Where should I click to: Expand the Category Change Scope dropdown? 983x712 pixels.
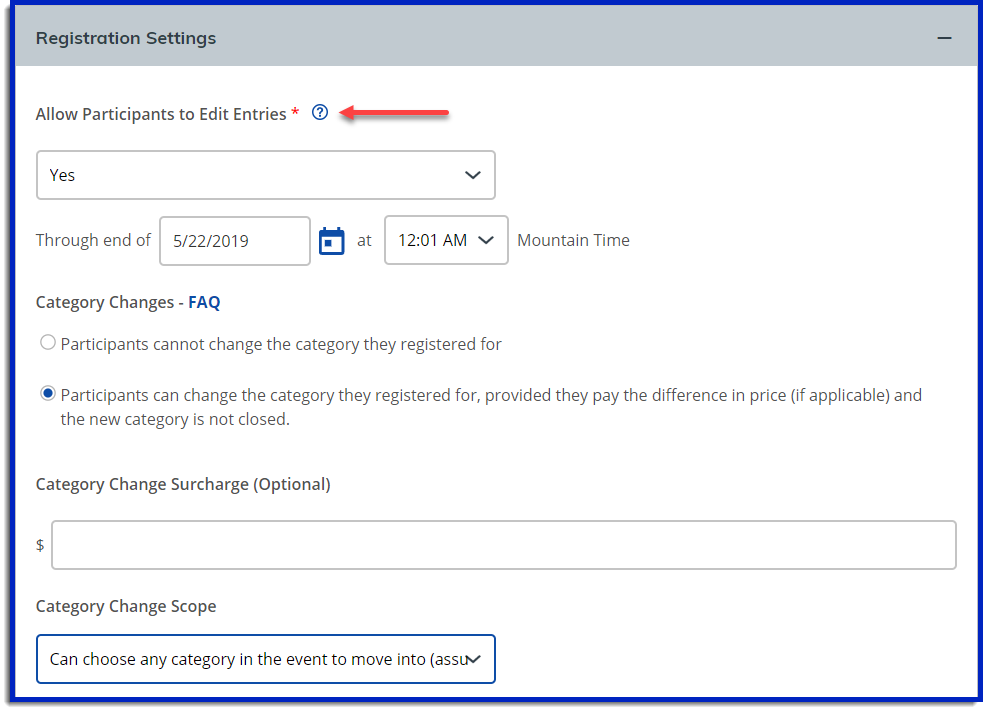265,659
